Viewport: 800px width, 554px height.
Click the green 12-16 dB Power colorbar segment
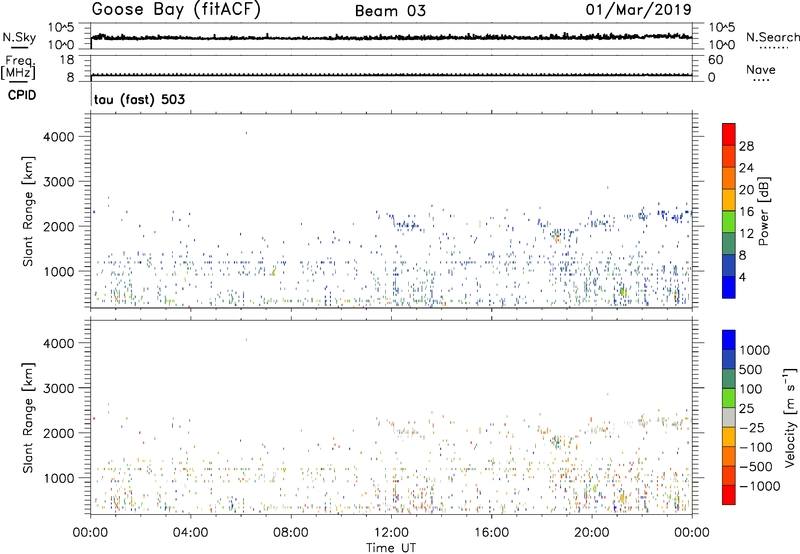(x=729, y=221)
